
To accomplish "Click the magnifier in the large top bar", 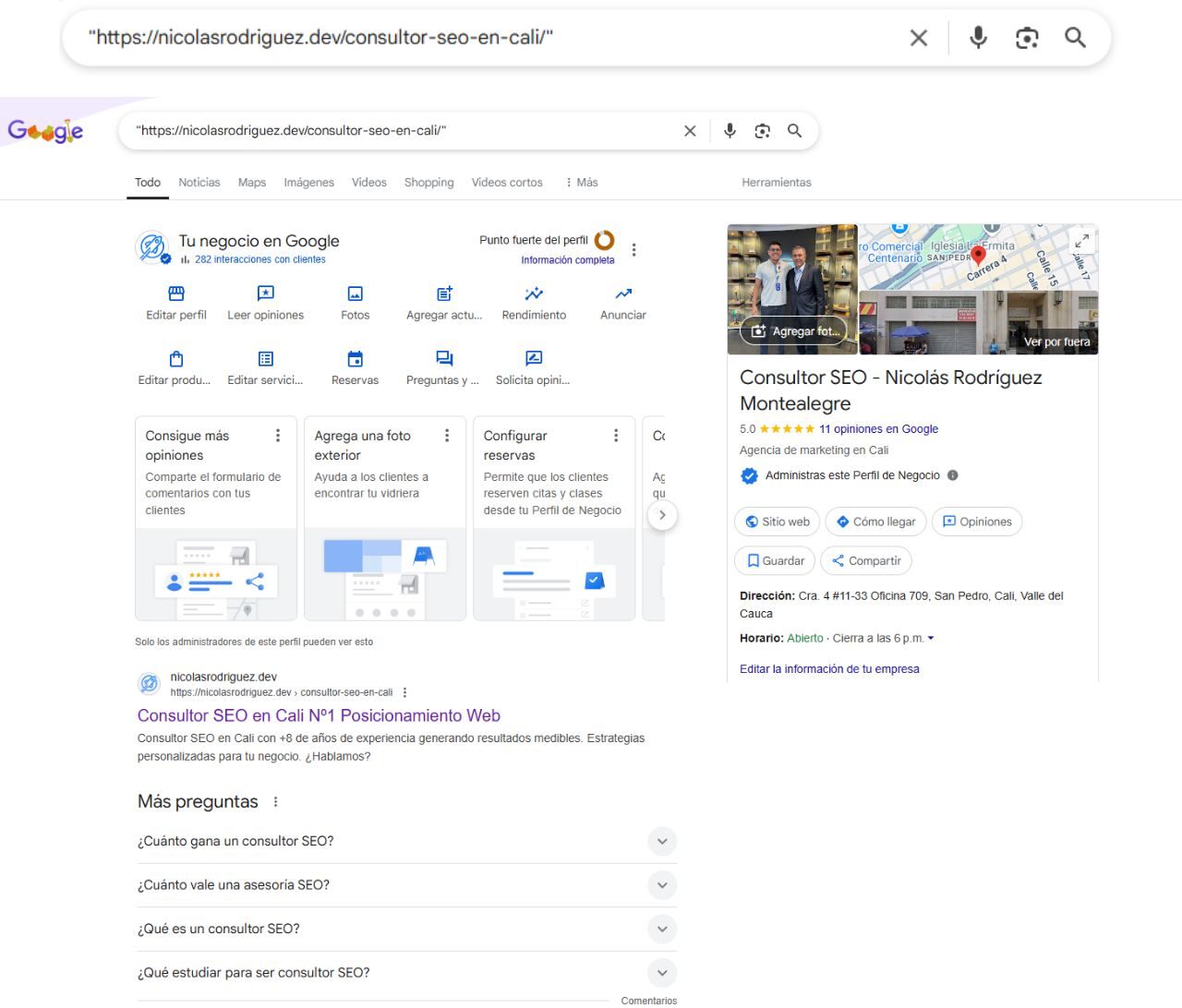I will pos(1075,38).
